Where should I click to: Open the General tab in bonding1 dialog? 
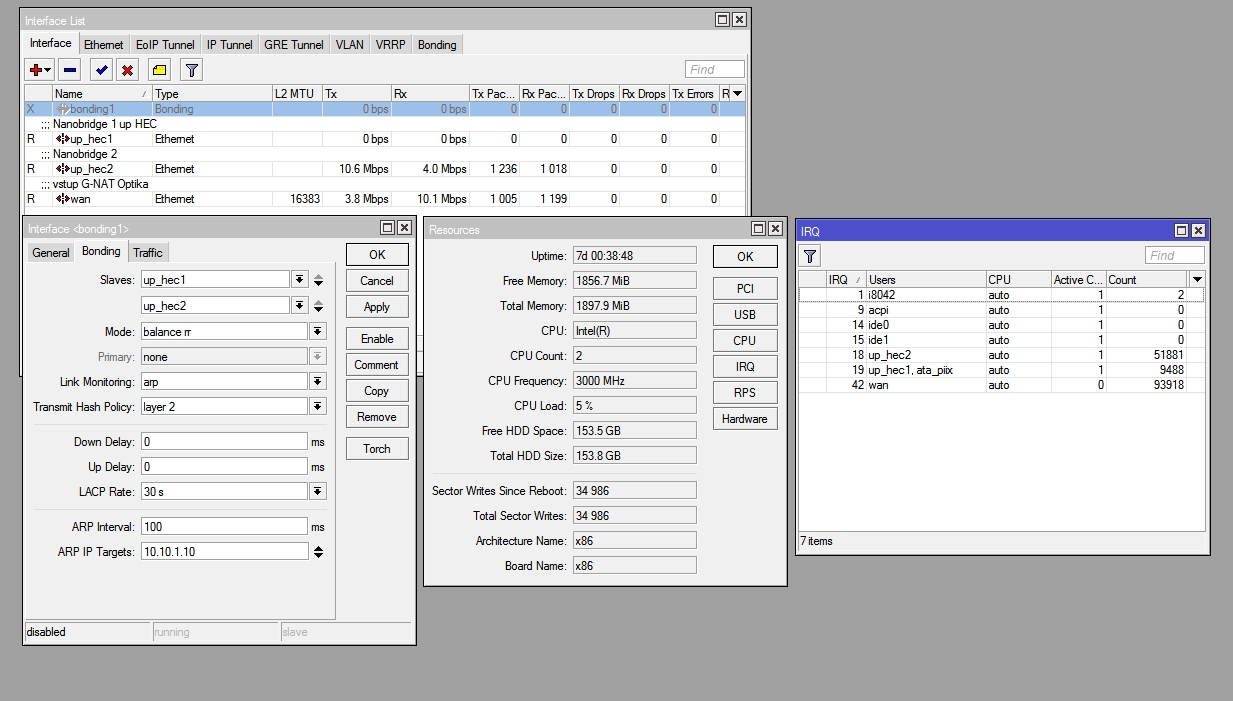51,252
